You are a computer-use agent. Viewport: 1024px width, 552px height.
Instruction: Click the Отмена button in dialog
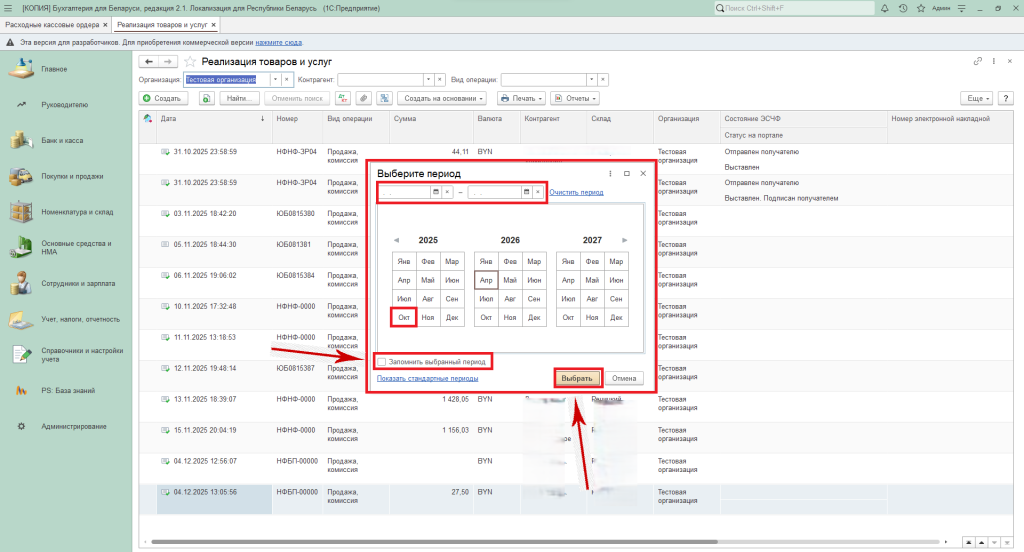click(624, 379)
